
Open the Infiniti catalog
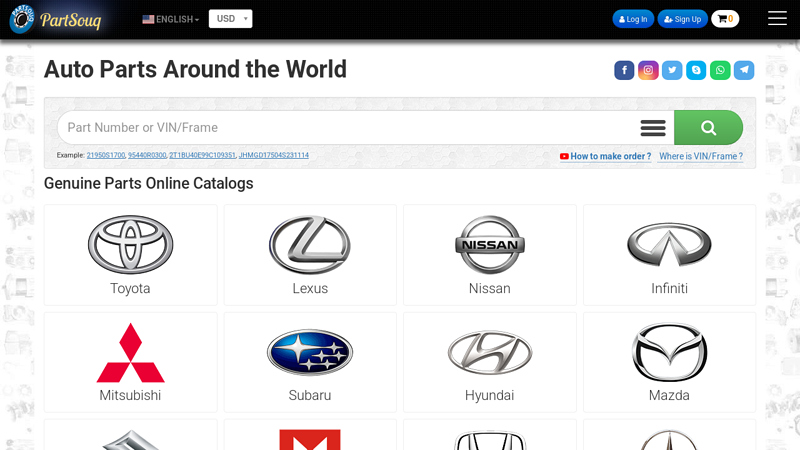click(x=669, y=255)
